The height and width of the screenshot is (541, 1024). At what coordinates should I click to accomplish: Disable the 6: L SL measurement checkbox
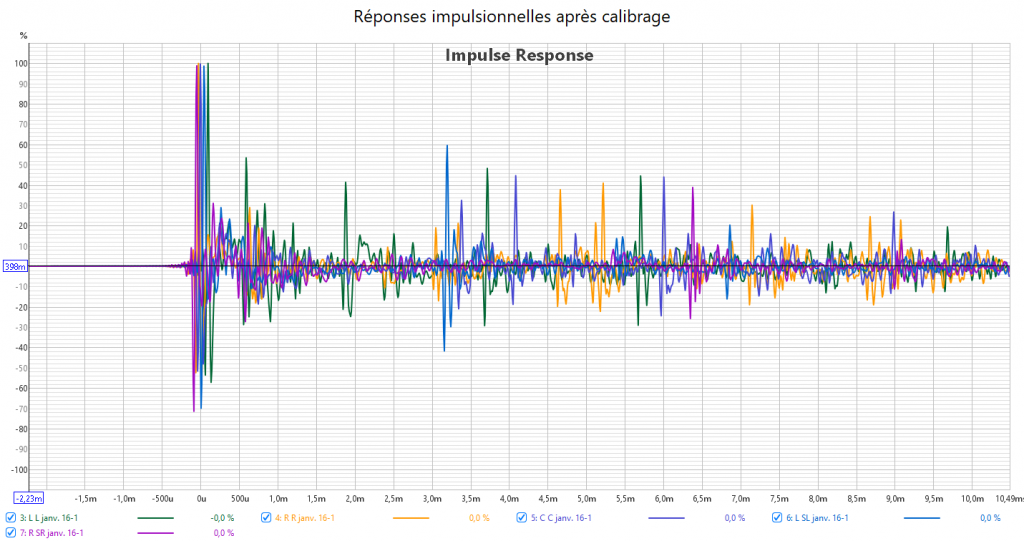point(777,518)
